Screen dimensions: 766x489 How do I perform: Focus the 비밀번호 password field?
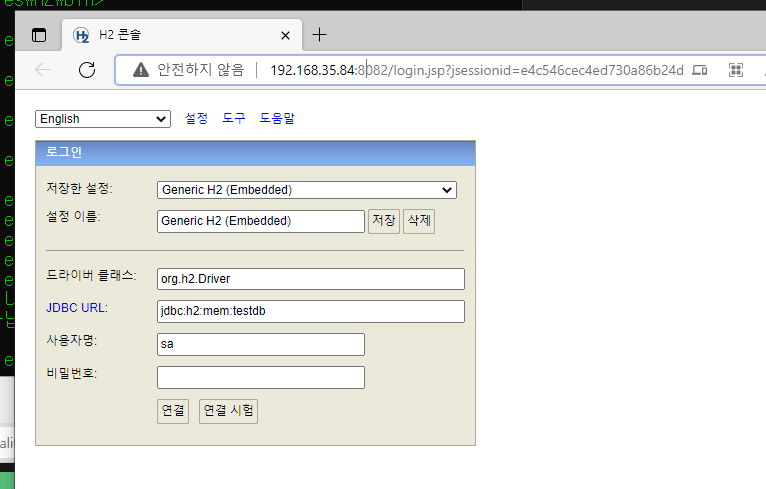(x=261, y=377)
